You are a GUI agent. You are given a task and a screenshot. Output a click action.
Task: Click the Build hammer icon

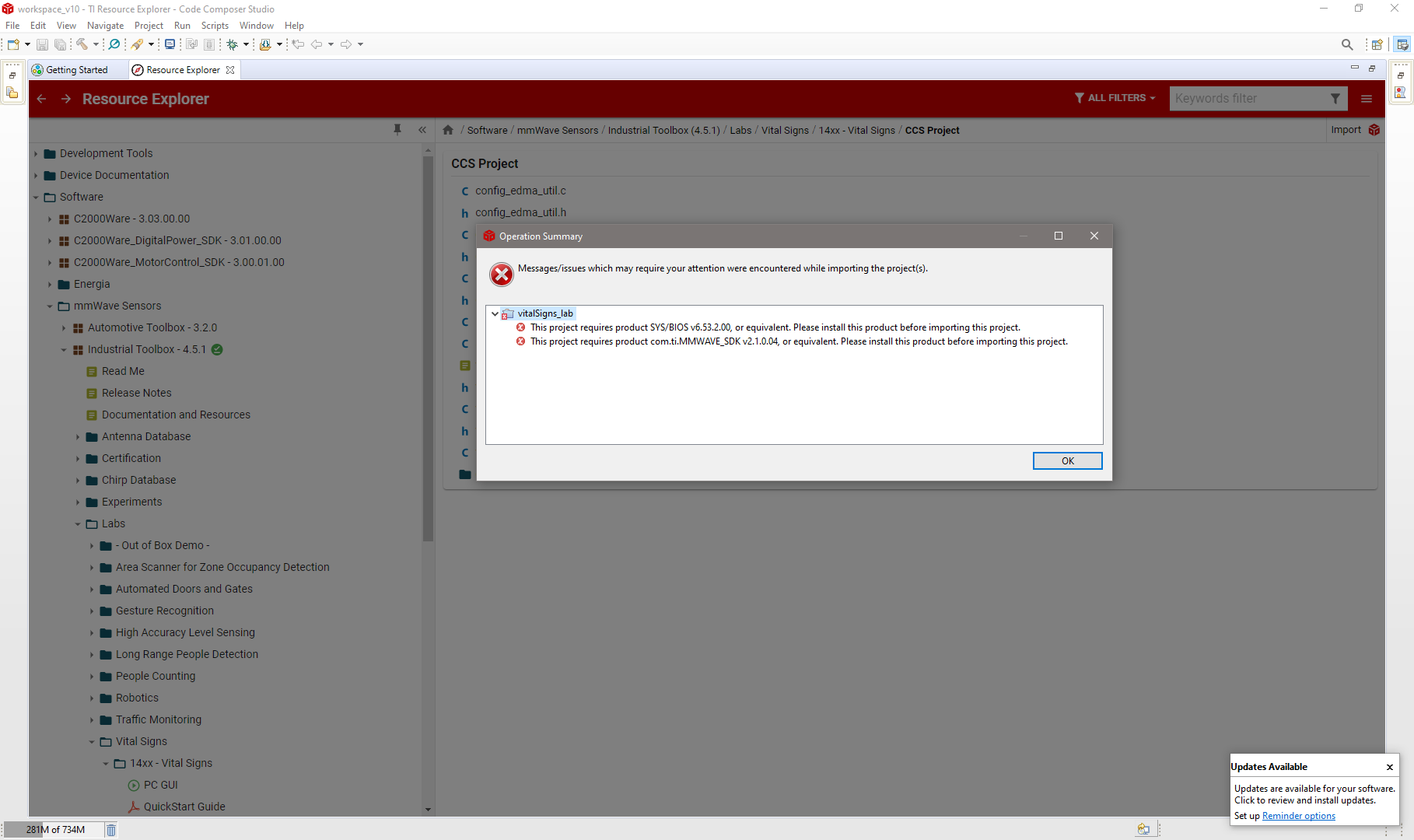coord(82,44)
